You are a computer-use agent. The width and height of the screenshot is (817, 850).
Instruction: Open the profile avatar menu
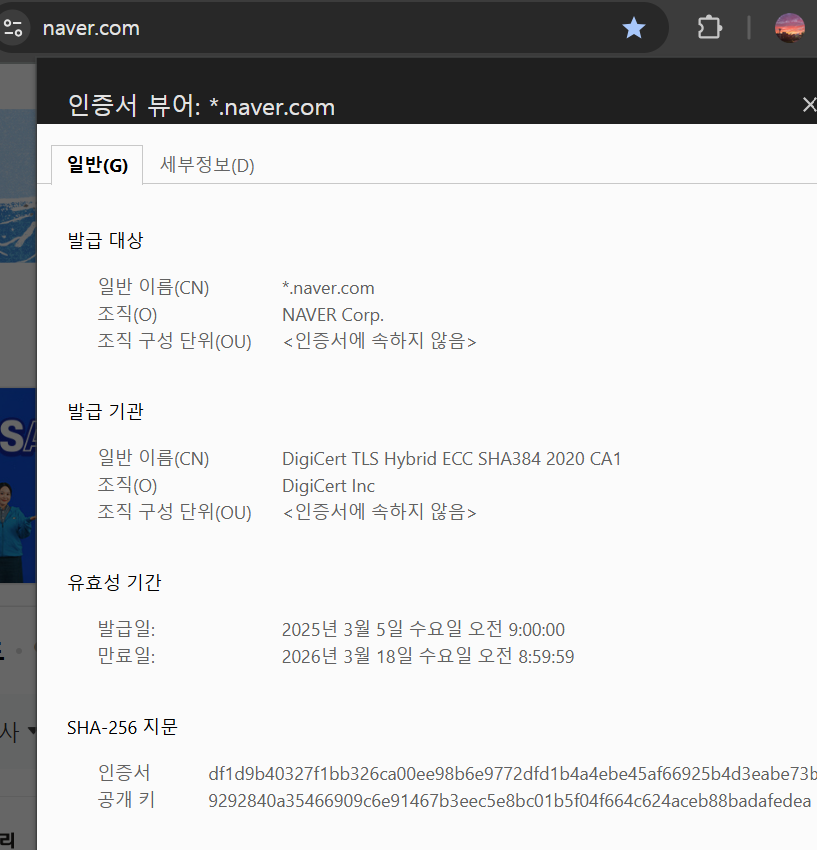pyautogui.click(x=789, y=28)
